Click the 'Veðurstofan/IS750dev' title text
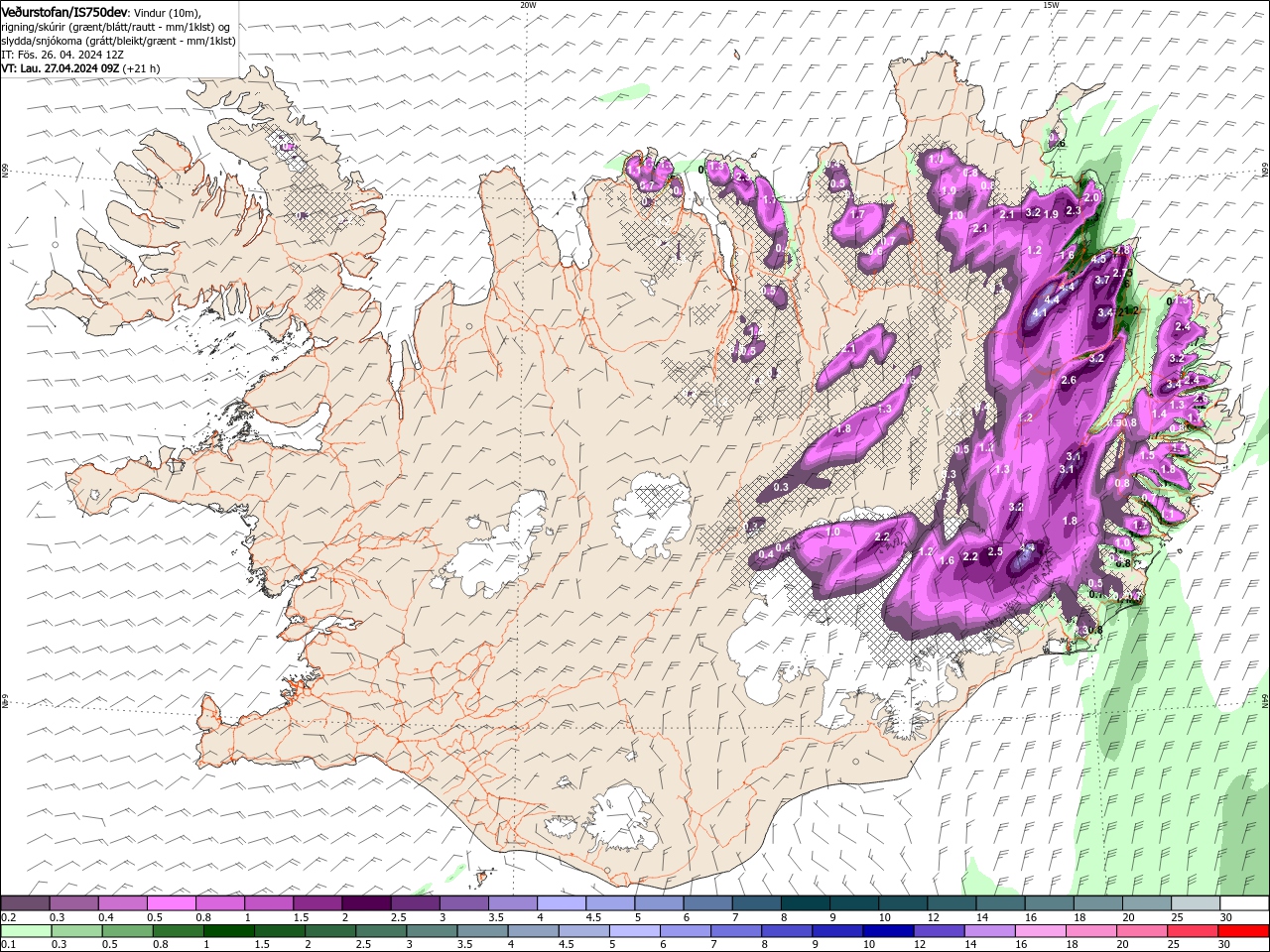The width and height of the screenshot is (1270, 952). (x=64, y=11)
